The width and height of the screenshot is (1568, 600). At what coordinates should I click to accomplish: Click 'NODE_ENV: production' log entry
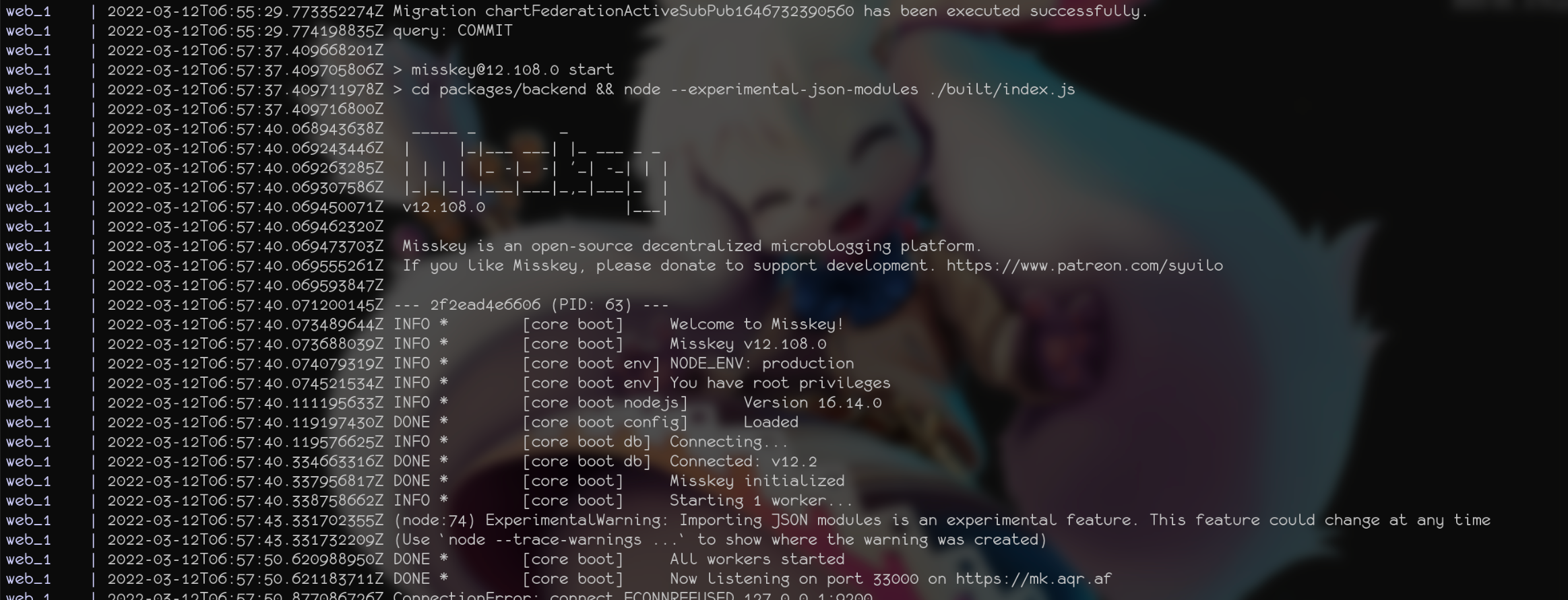point(761,364)
